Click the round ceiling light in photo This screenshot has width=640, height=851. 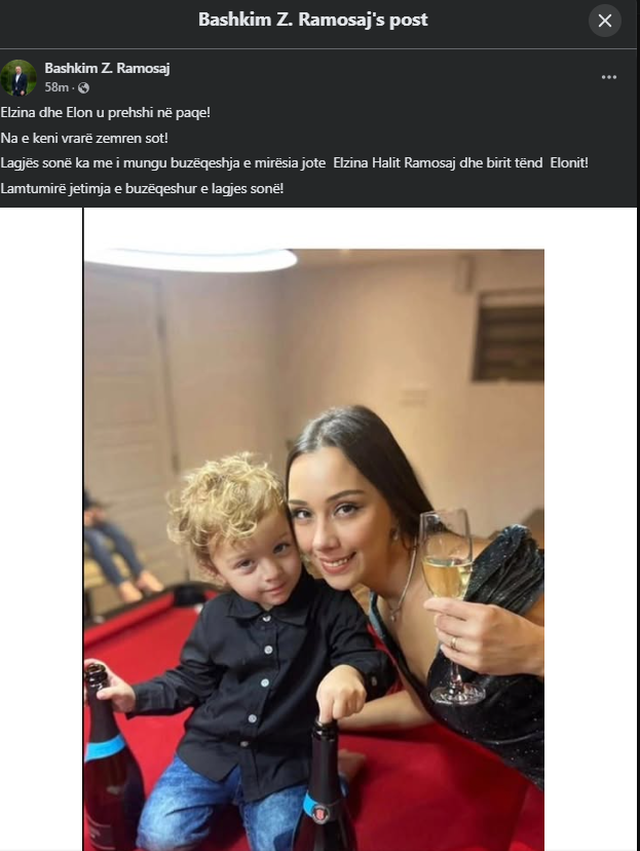192,259
